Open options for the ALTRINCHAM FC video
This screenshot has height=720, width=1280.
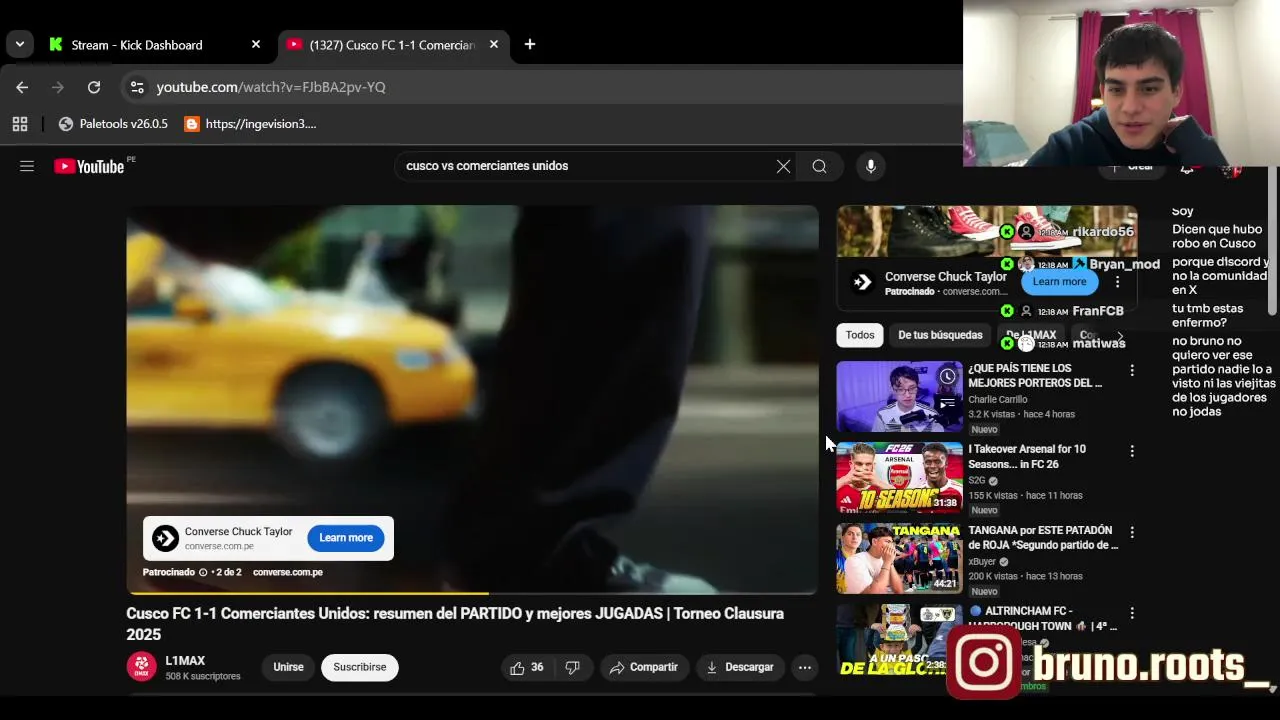point(1132,613)
